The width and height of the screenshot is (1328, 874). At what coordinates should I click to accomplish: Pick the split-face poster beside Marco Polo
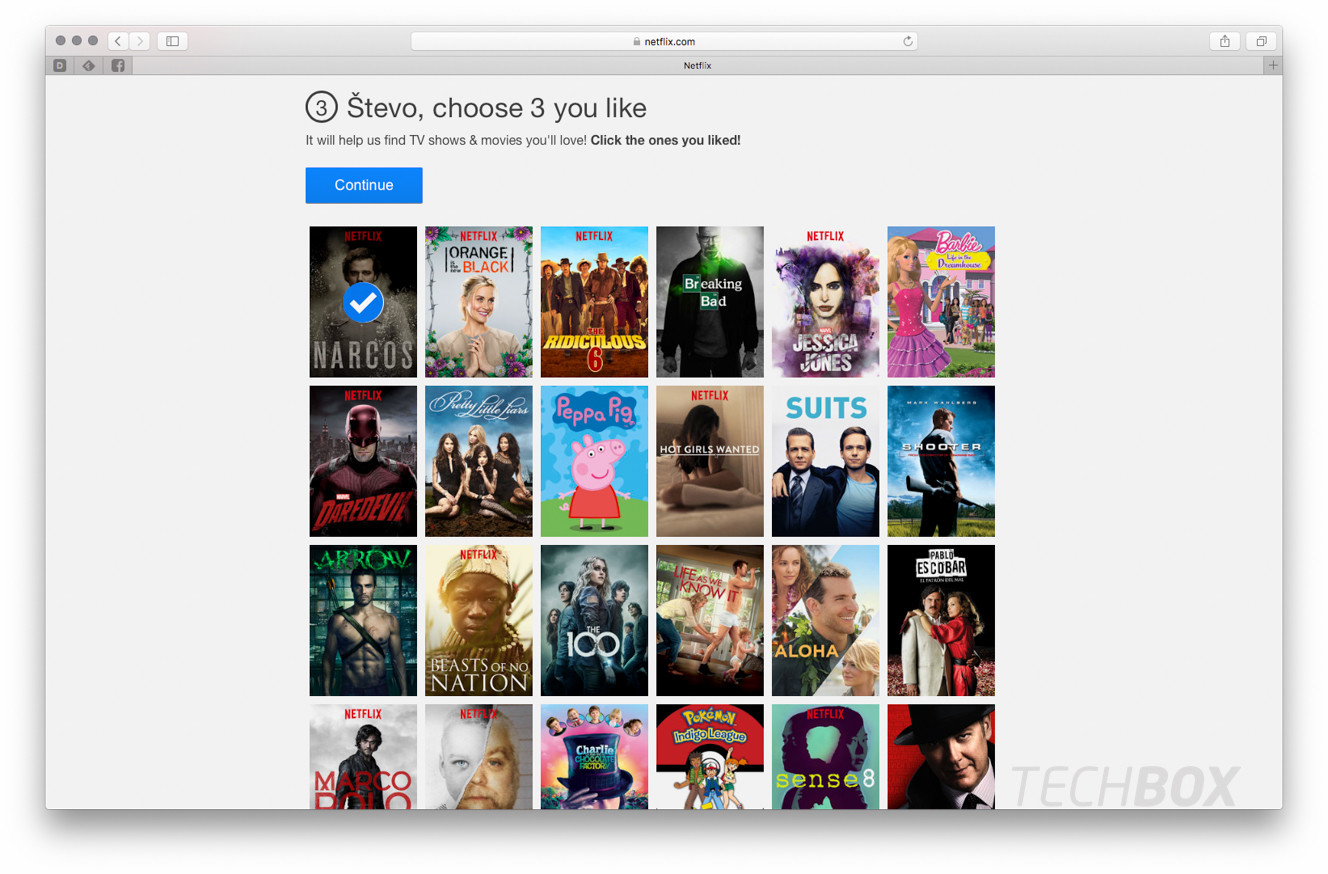coord(479,756)
